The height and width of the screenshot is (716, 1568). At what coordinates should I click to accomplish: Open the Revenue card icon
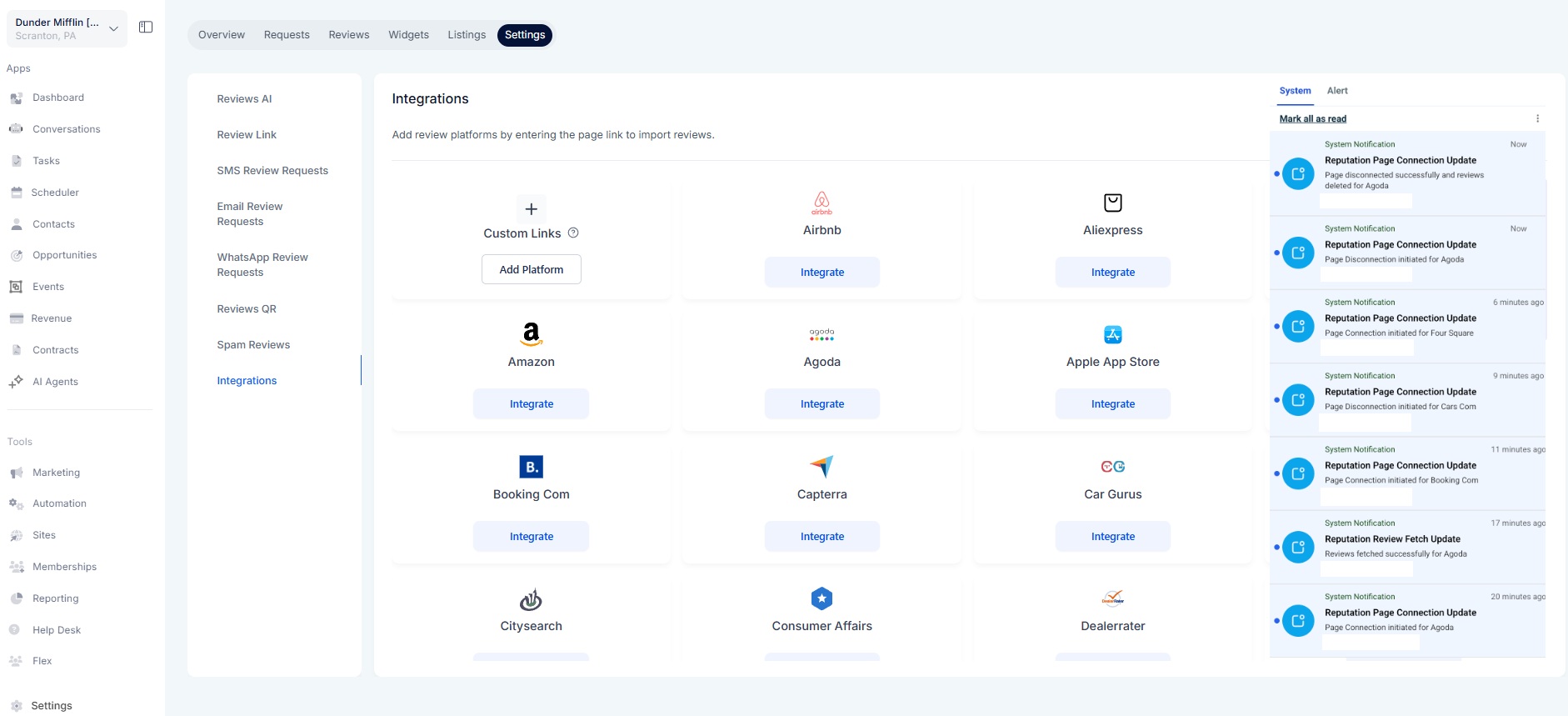[16, 318]
